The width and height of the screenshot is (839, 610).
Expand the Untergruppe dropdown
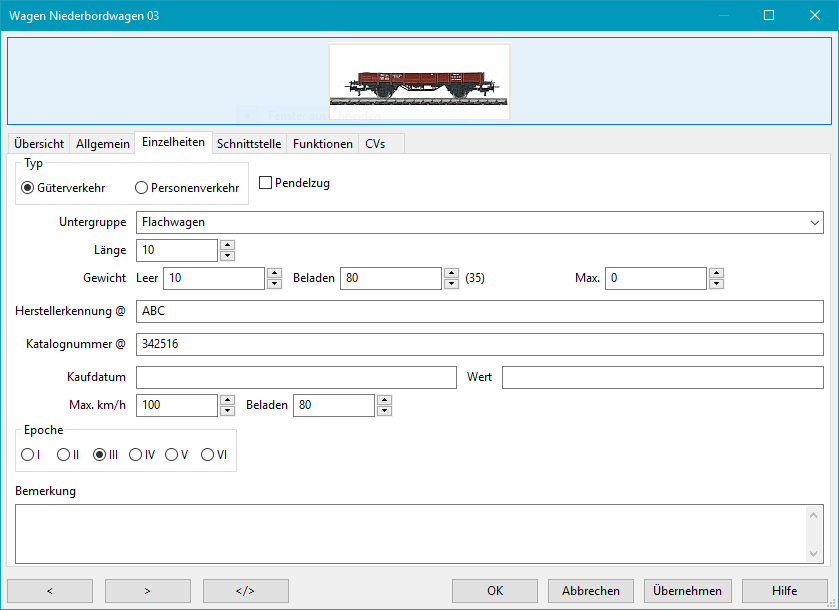click(x=815, y=222)
